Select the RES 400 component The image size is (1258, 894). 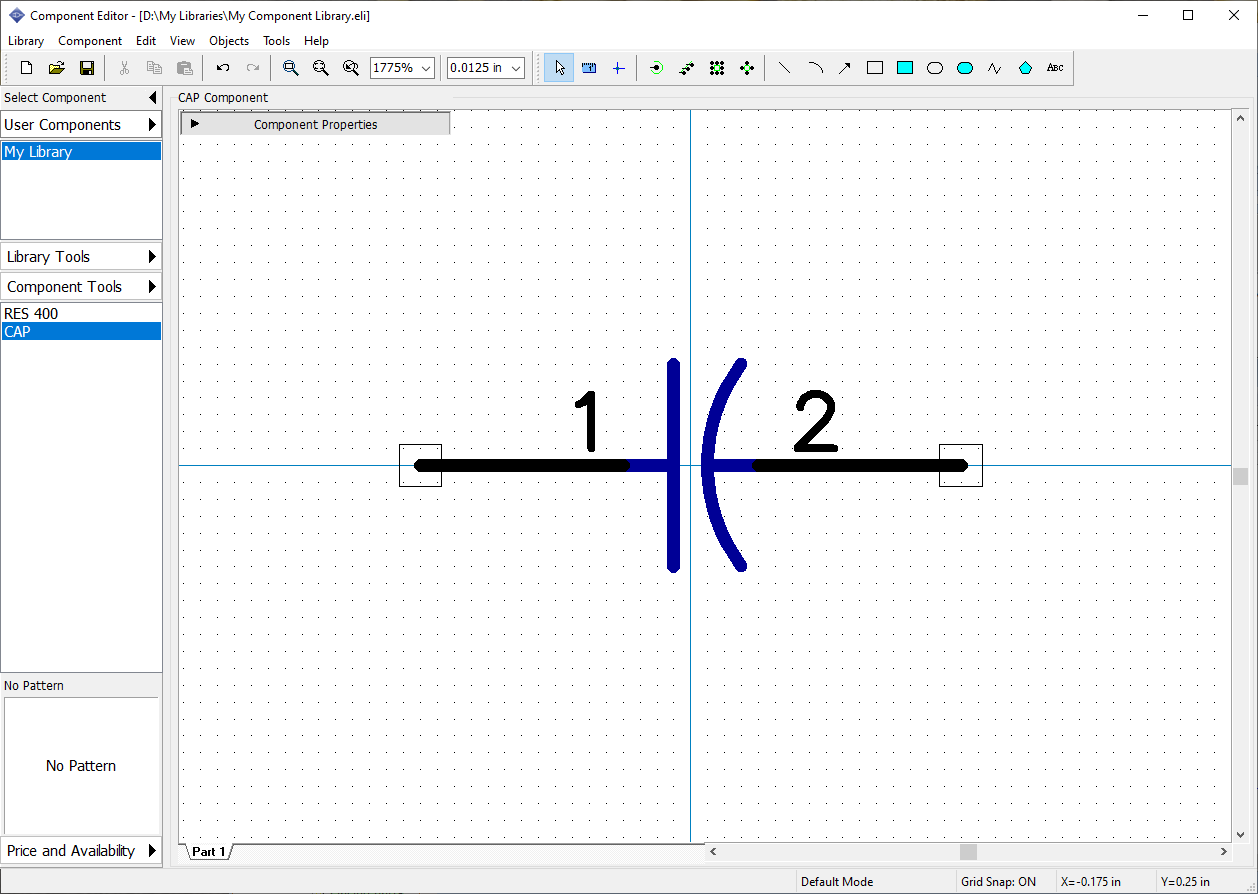(x=81, y=314)
